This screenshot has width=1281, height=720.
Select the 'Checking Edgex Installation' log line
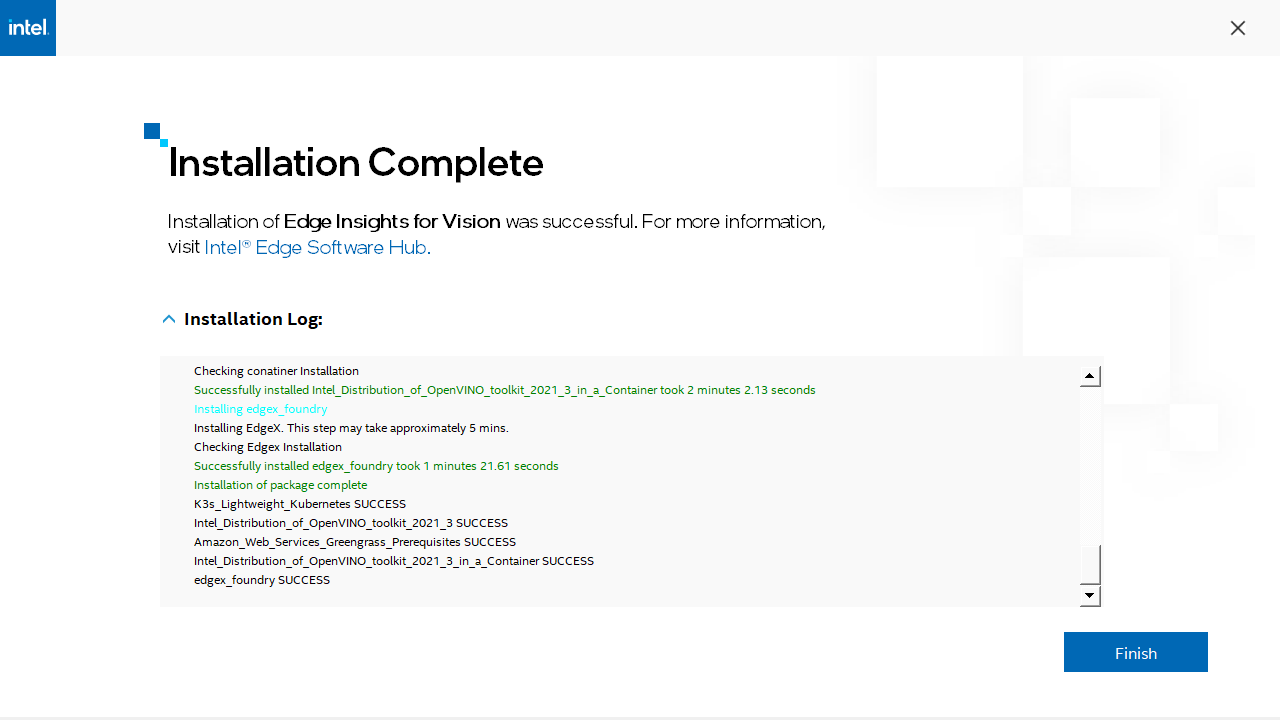tap(268, 447)
